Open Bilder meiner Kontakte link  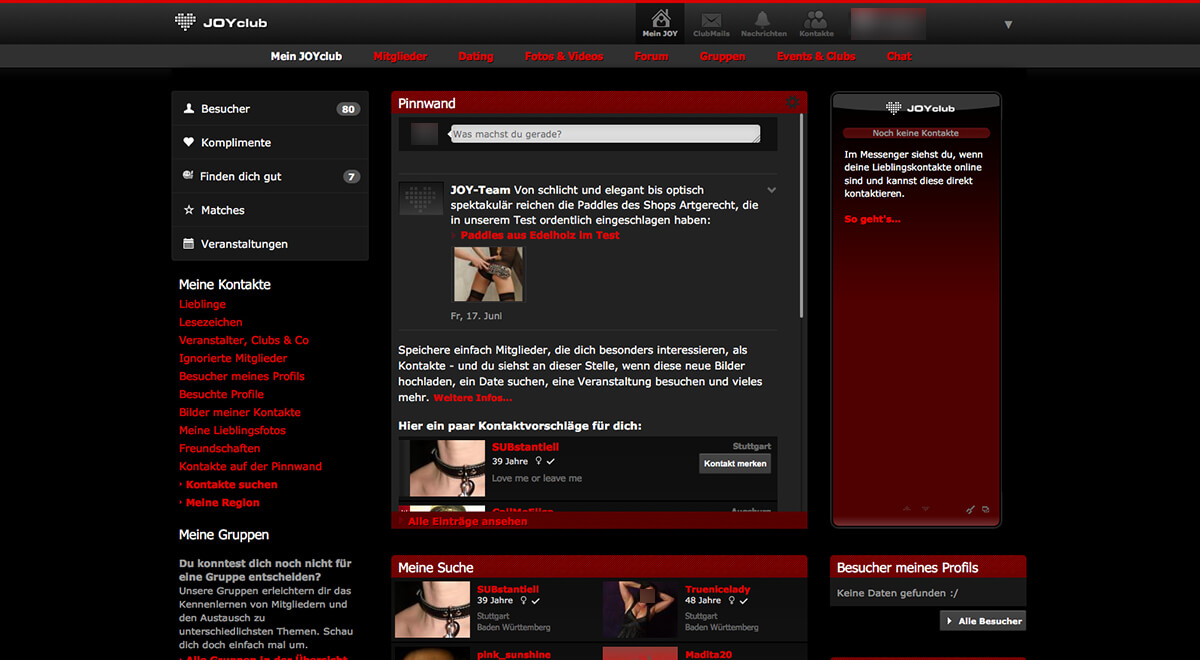point(240,412)
